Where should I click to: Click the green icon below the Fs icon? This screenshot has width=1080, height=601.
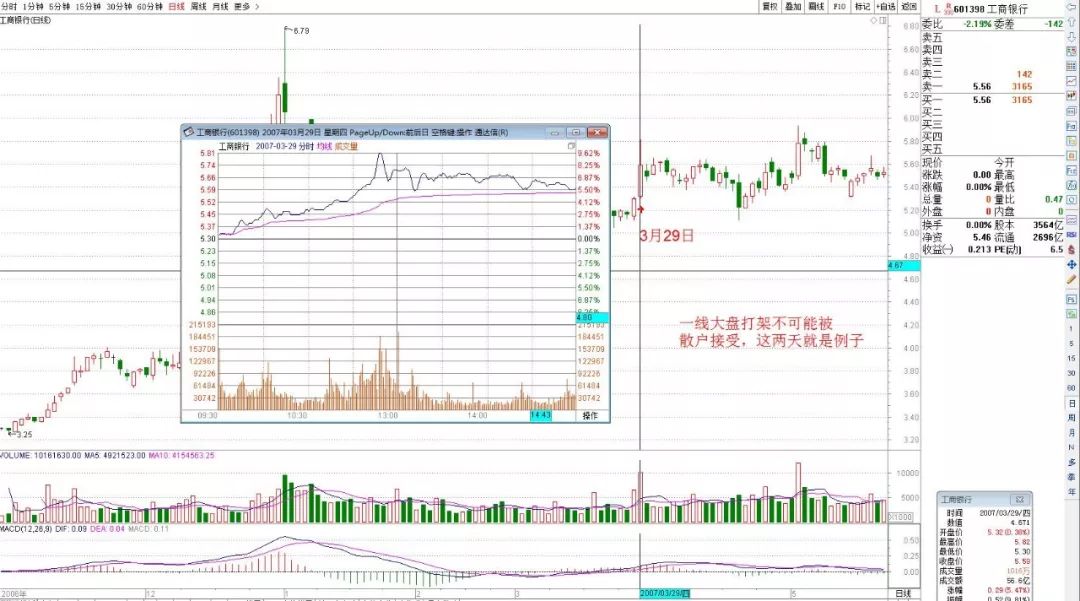tap(1072, 315)
